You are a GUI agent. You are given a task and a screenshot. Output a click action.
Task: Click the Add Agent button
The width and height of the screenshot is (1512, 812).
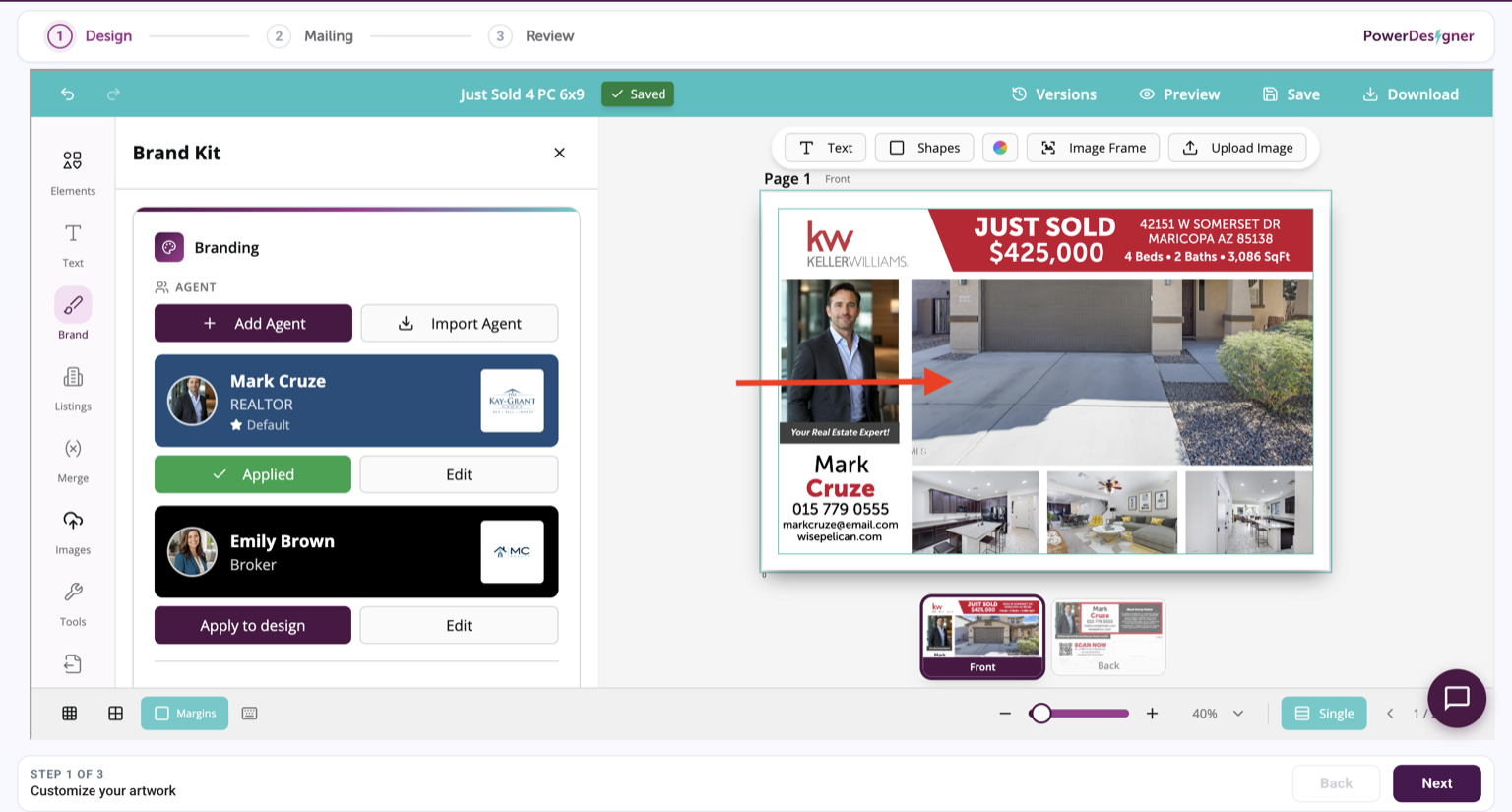253,323
